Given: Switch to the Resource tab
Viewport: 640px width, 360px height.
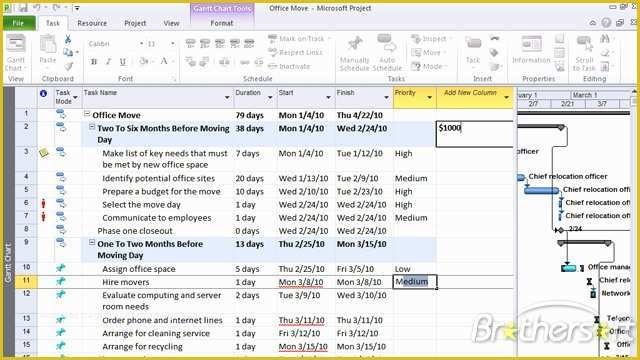Looking at the screenshot, I should tap(92, 23).
